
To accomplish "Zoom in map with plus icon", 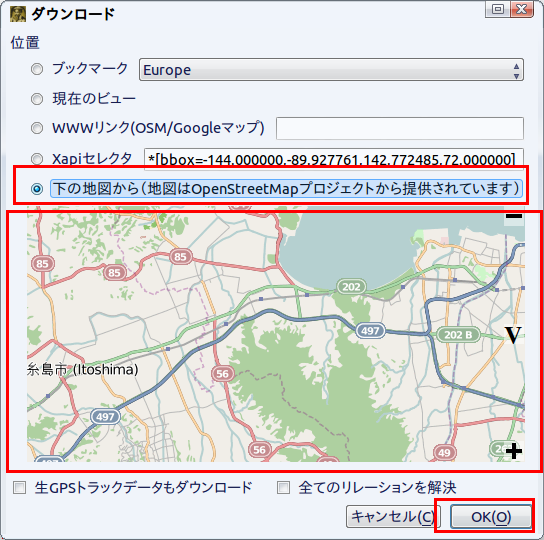I will coord(514,452).
